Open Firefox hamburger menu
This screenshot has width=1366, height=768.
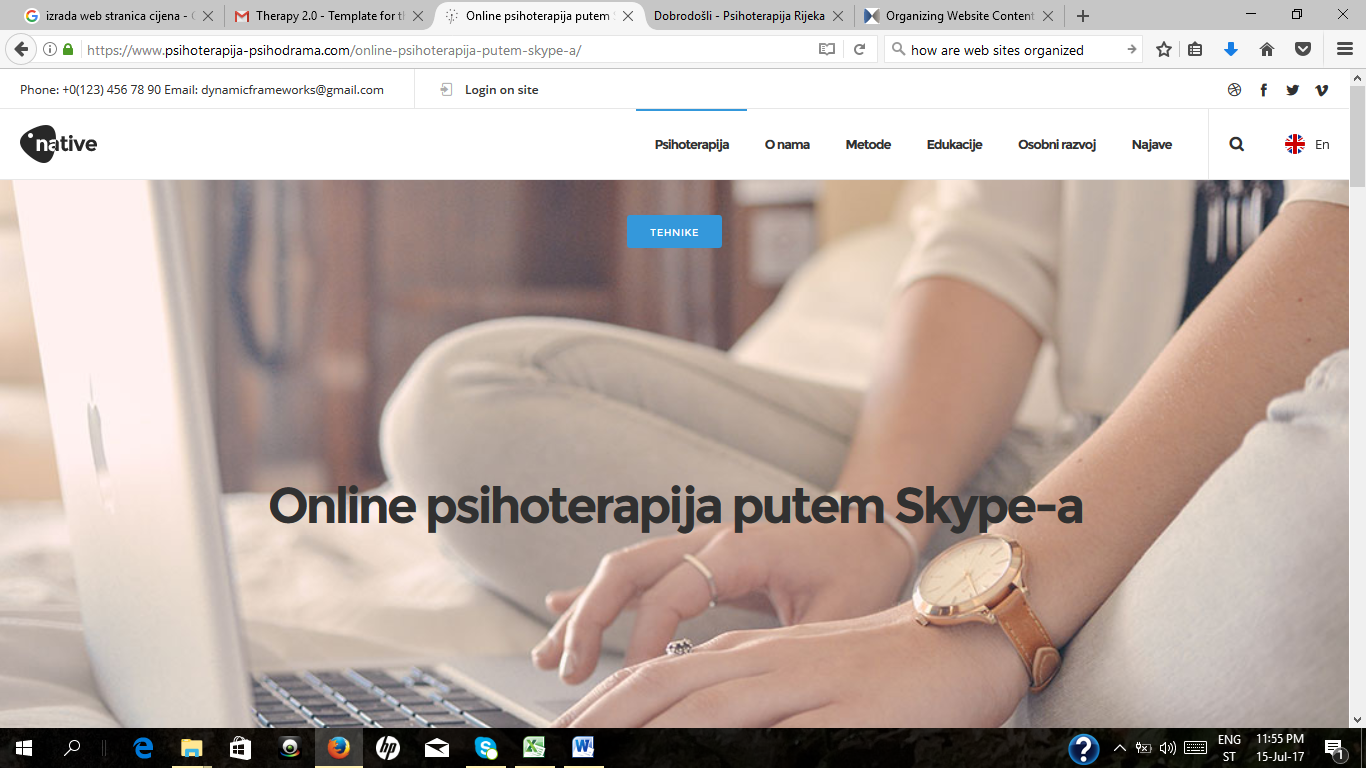(x=1345, y=49)
